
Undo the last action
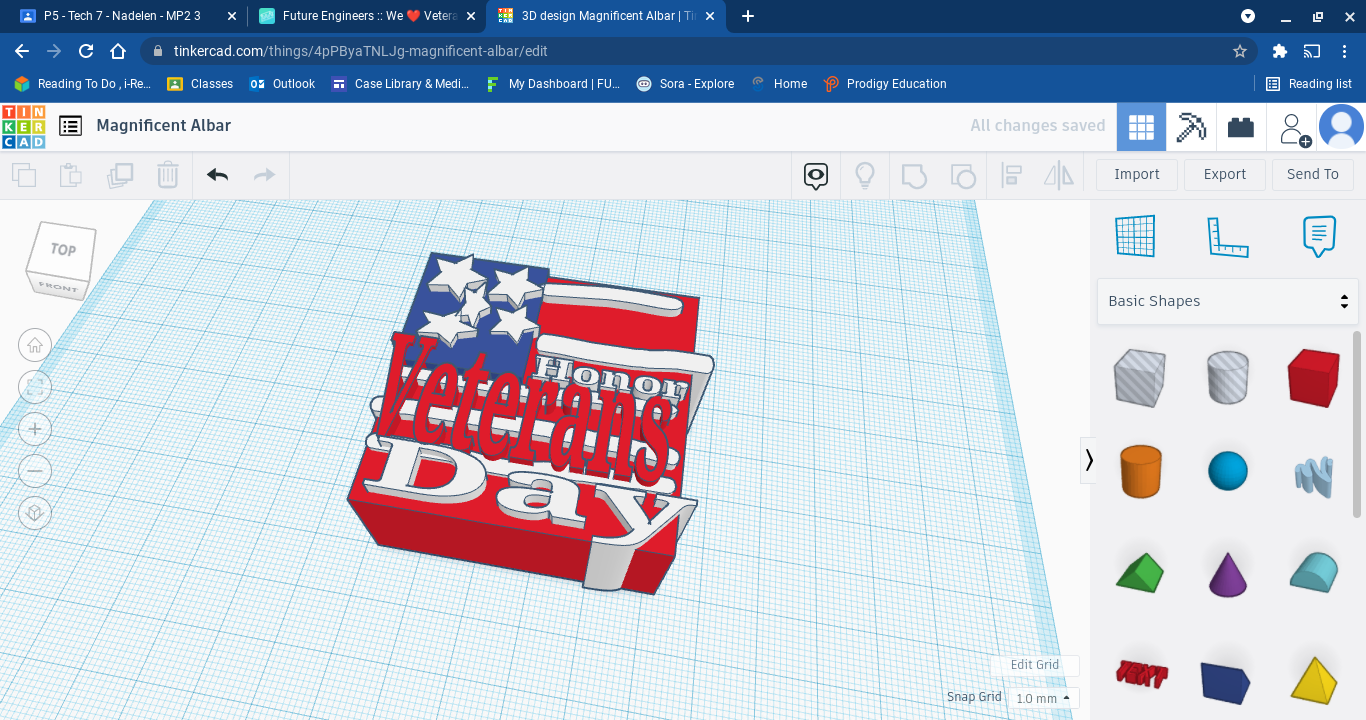(217, 175)
